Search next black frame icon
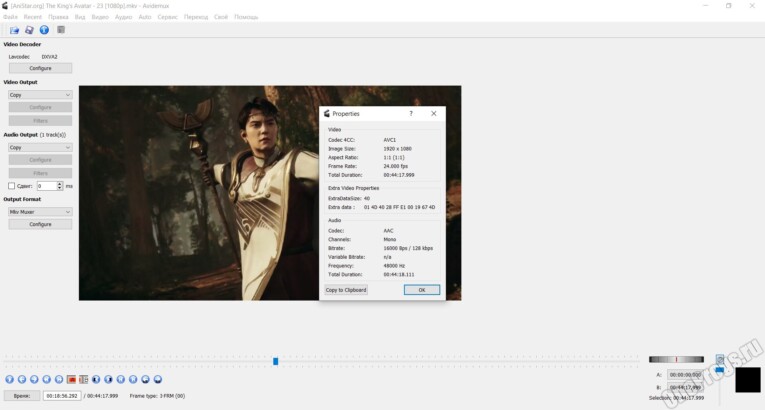Image resolution: width=765 pixels, height=410 pixels. coord(108,379)
